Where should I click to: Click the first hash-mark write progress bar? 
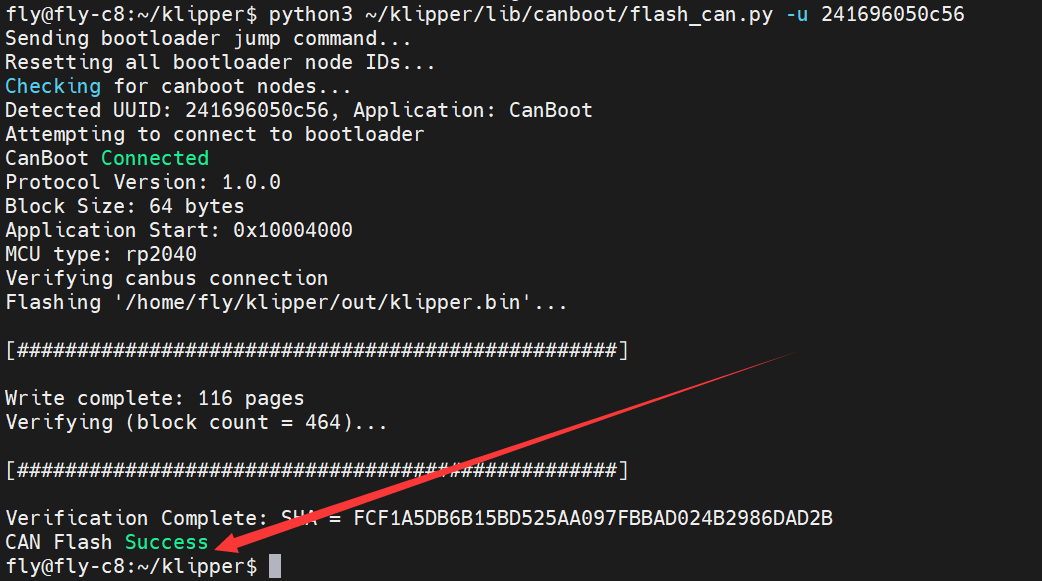(317, 350)
